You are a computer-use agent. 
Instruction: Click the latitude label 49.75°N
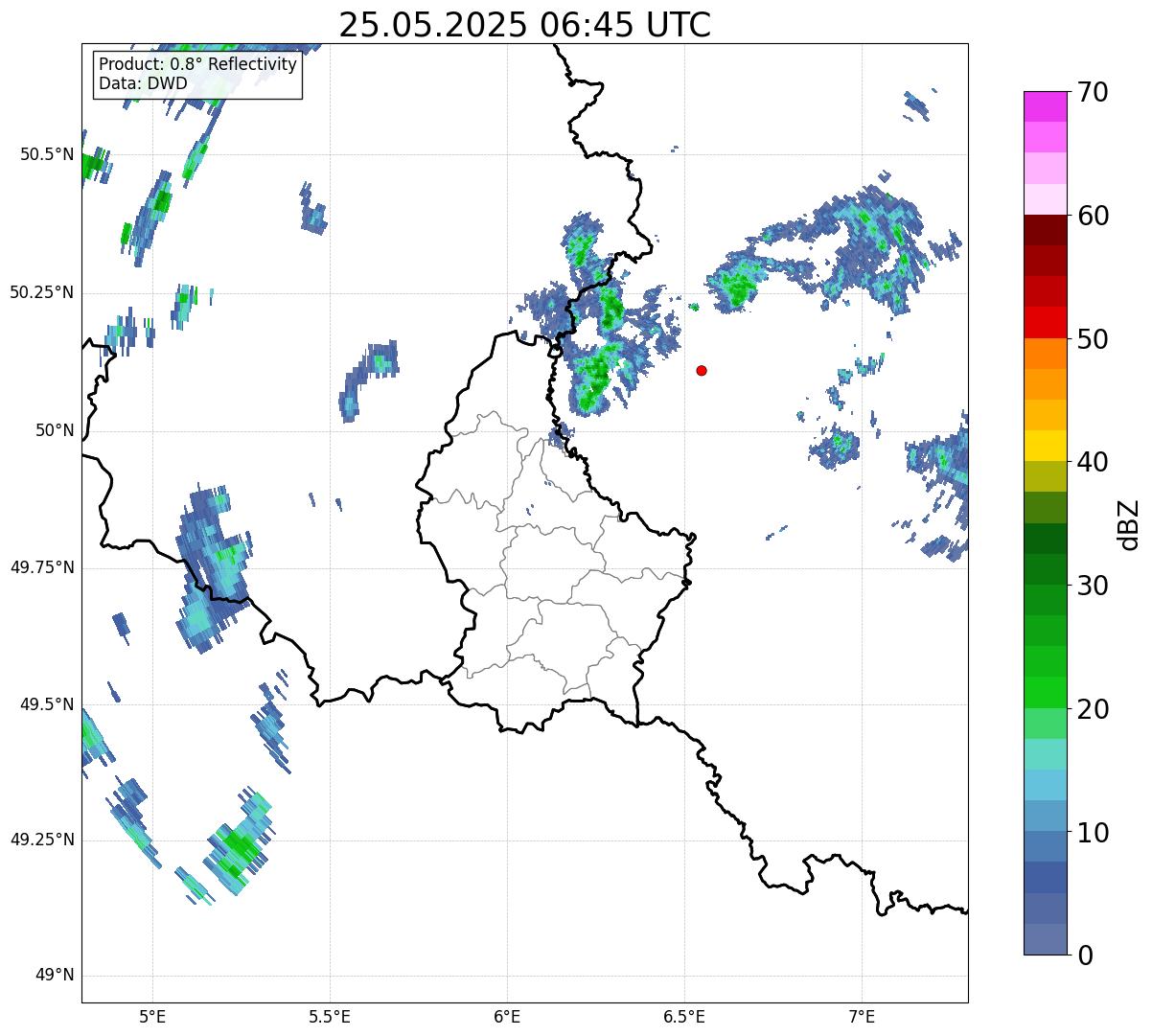[41, 567]
